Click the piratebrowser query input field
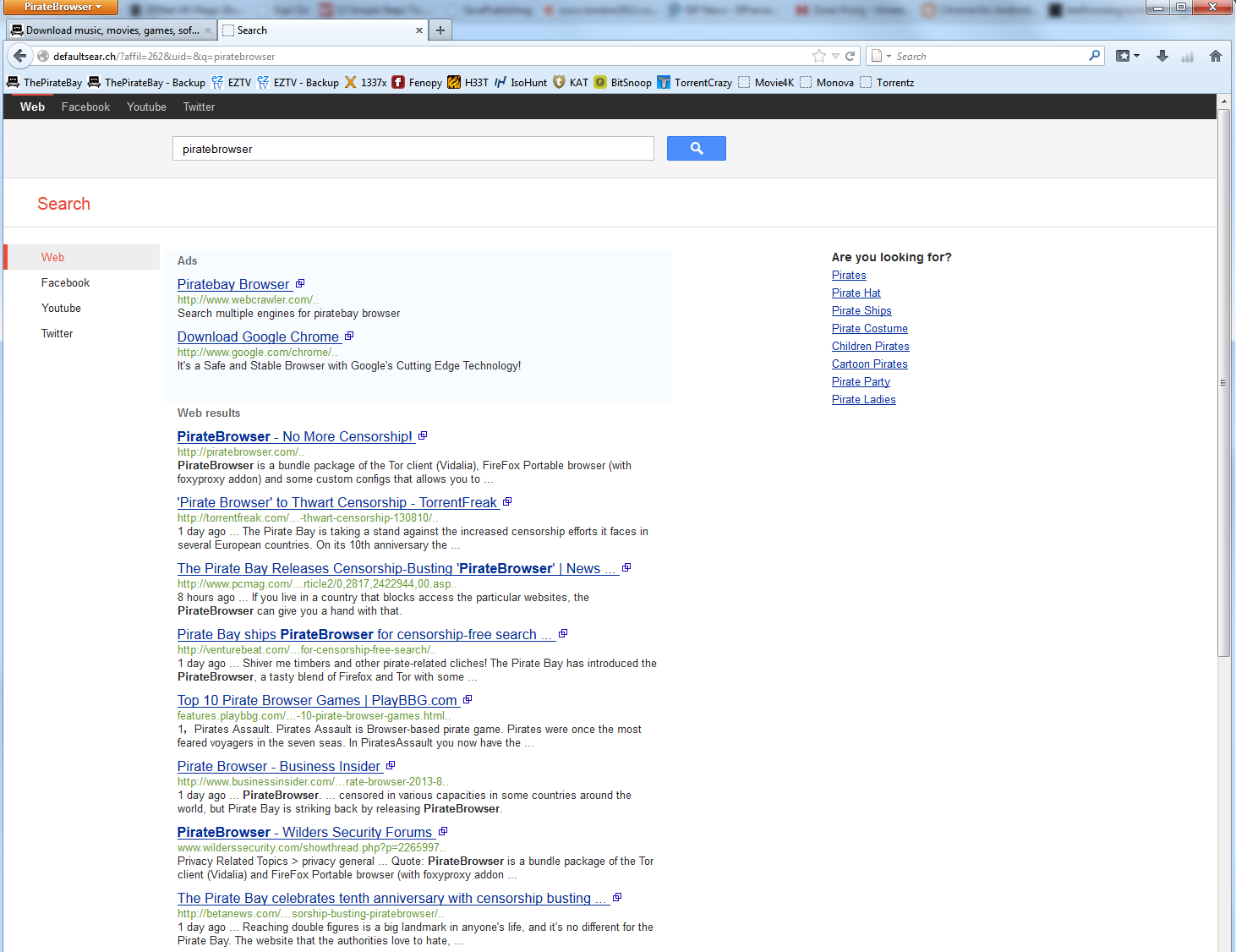 pyautogui.click(x=413, y=149)
